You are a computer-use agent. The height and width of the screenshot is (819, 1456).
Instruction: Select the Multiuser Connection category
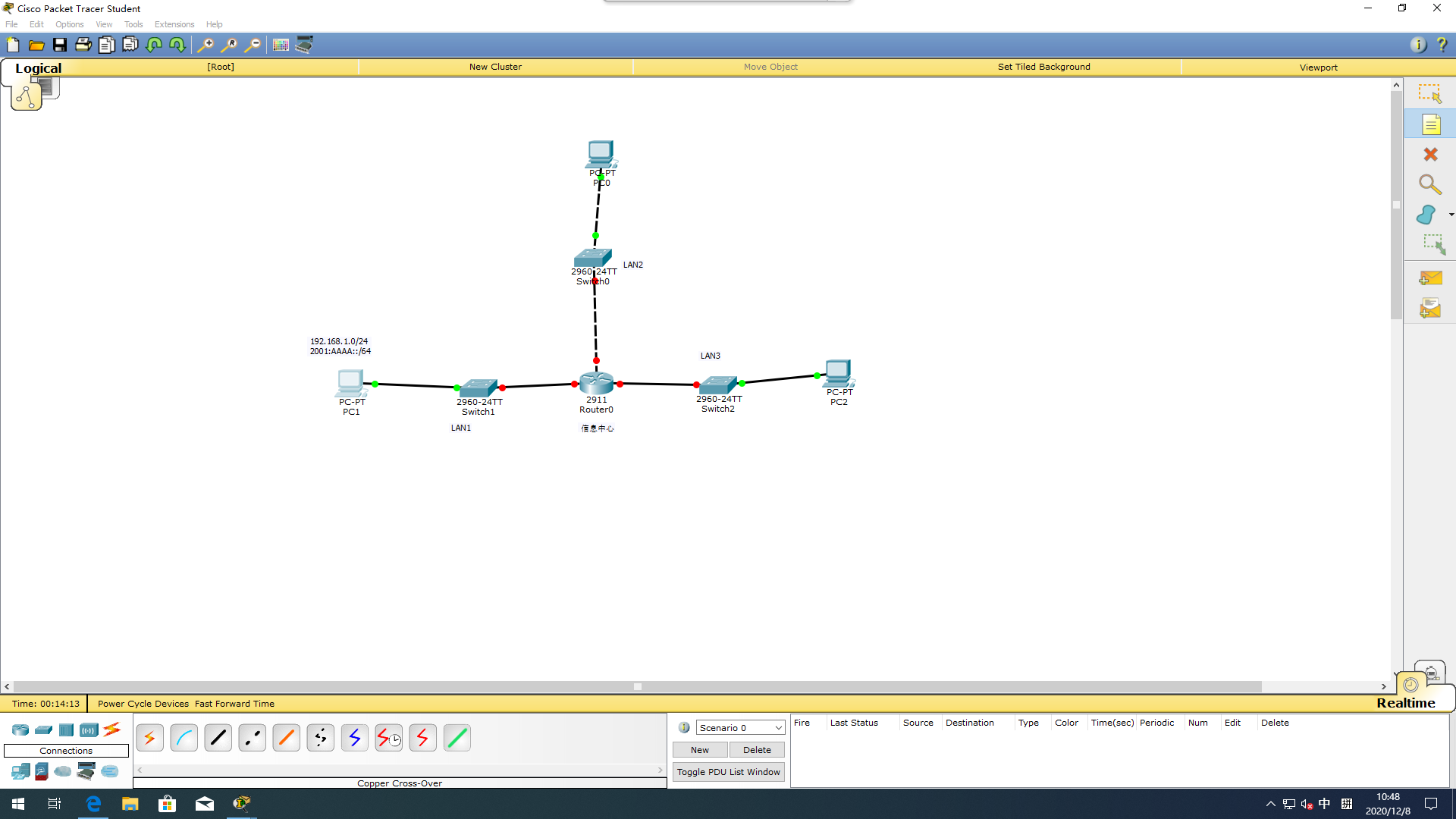point(110,771)
